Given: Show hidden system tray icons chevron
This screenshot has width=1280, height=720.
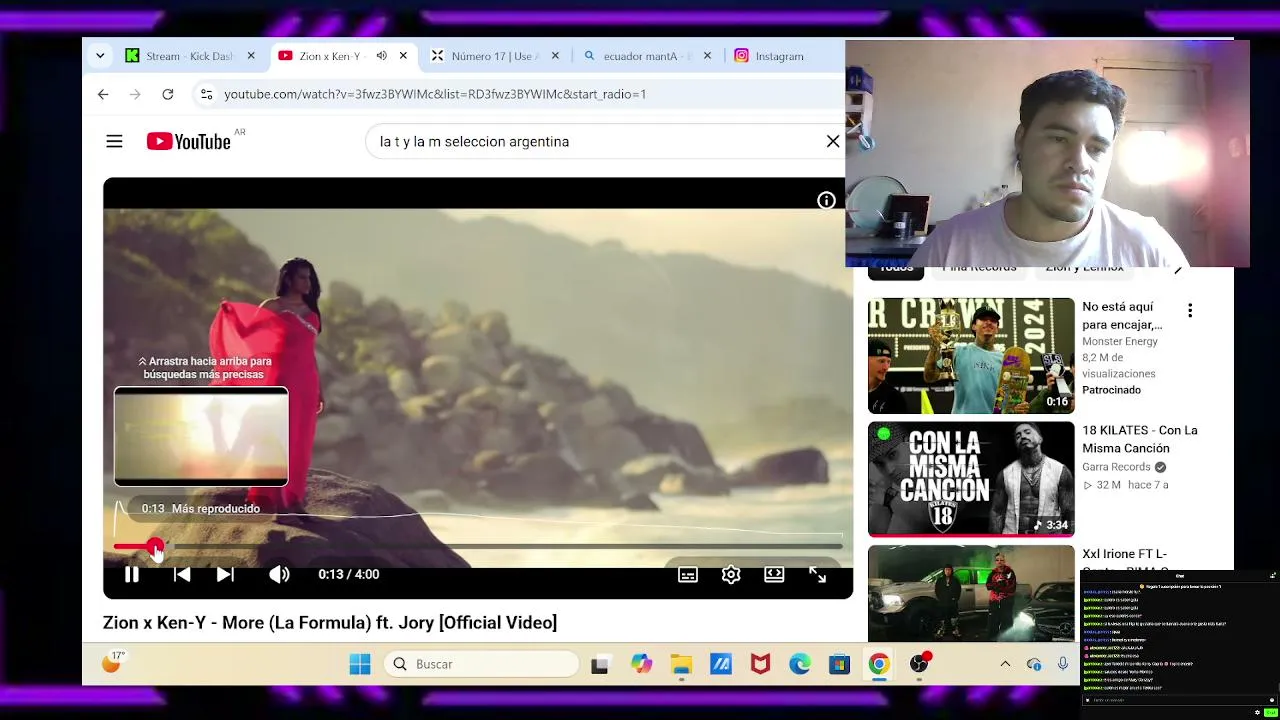Looking at the screenshot, I should pos(1005,664).
